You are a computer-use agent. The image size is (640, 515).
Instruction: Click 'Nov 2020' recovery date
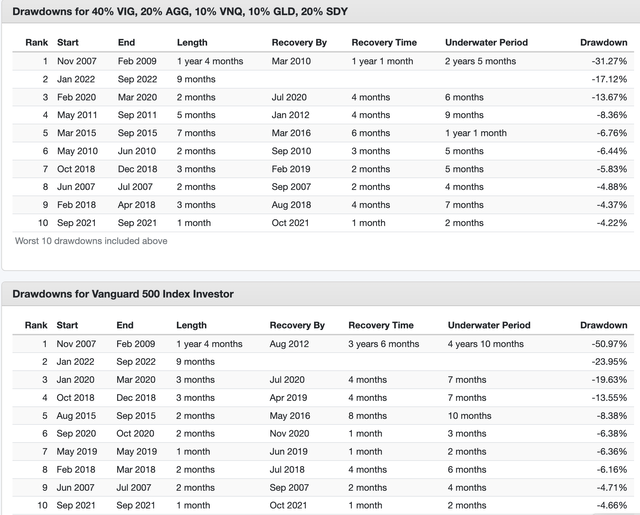289,434
